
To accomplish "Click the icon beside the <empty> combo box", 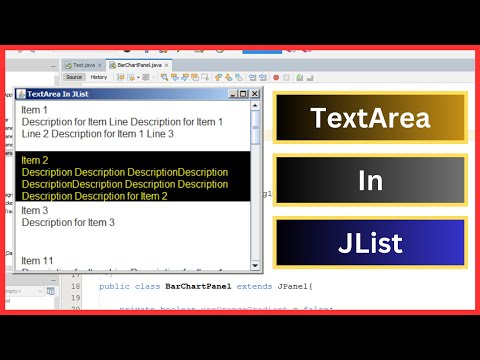I will pos(50,291).
